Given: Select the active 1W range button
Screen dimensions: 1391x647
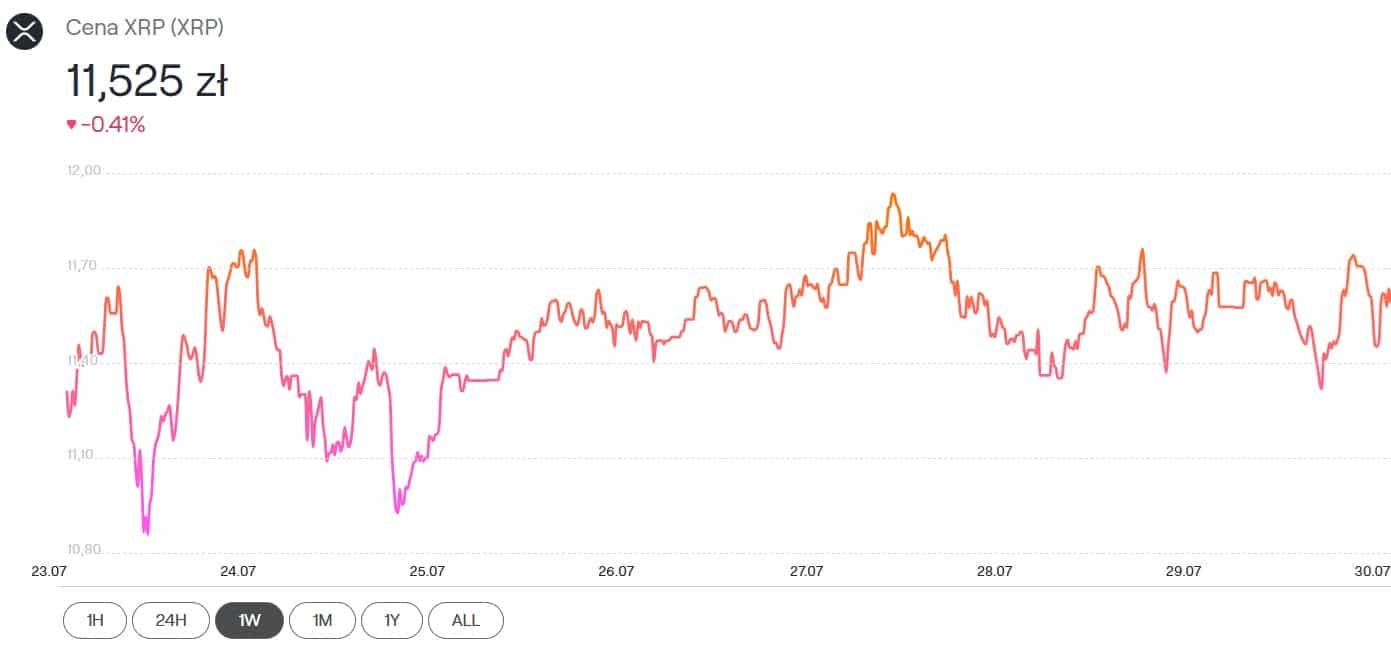Looking at the screenshot, I should pyautogui.click(x=249, y=620).
